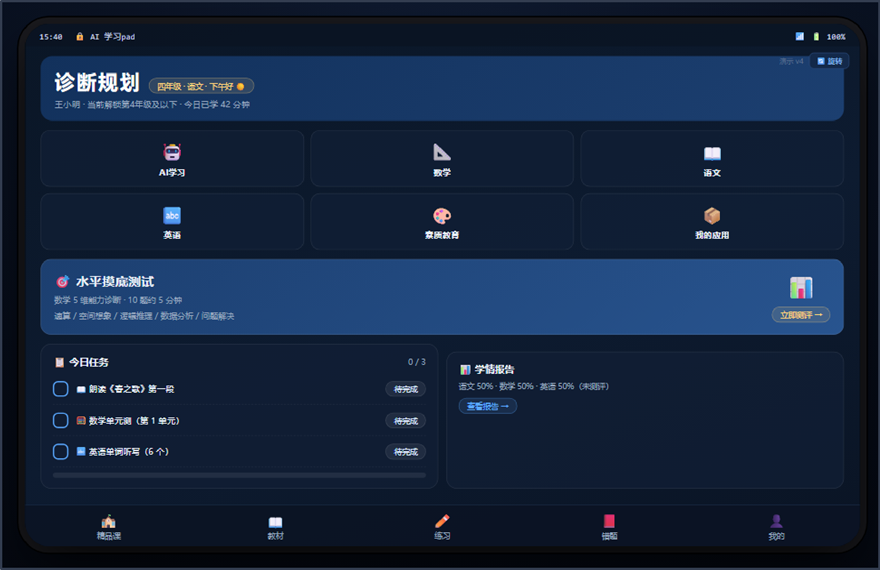
Task: Switch to the 精品课 bottom tab
Action: (108, 527)
